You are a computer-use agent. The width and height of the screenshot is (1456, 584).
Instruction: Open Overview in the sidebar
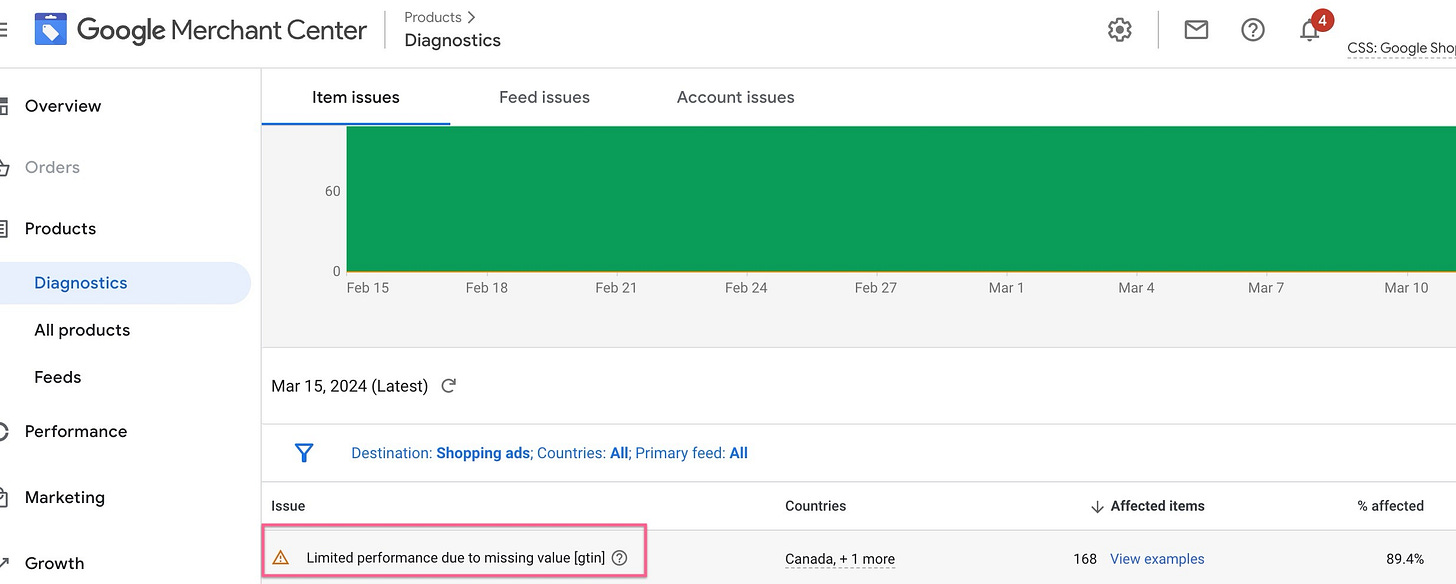pos(63,106)
